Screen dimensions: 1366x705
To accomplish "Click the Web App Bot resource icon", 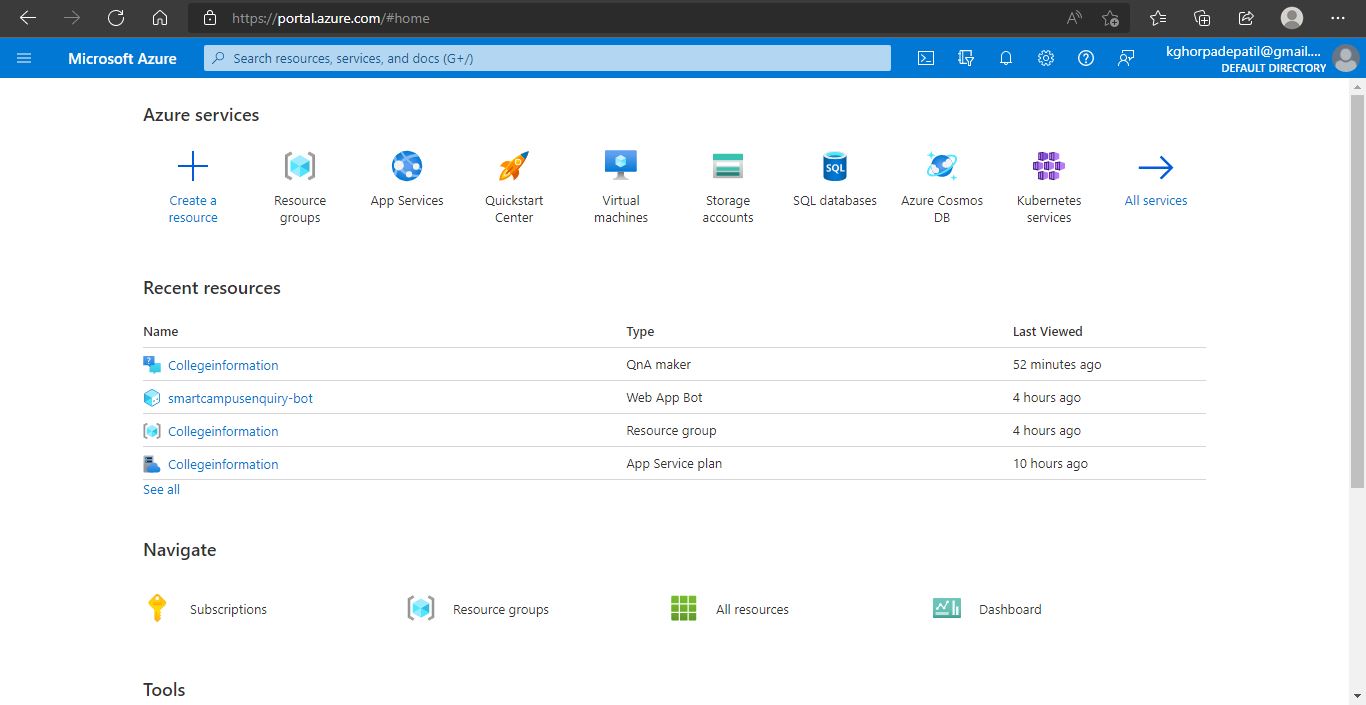I will coord(152,398).
